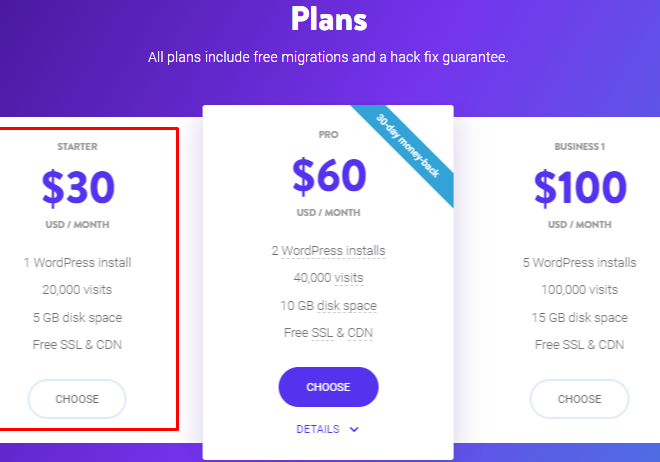Image resolution: width=660 pixels, height=462 pixels.
Task: Click the STARTER plan title
Action: tap(77, 146)
